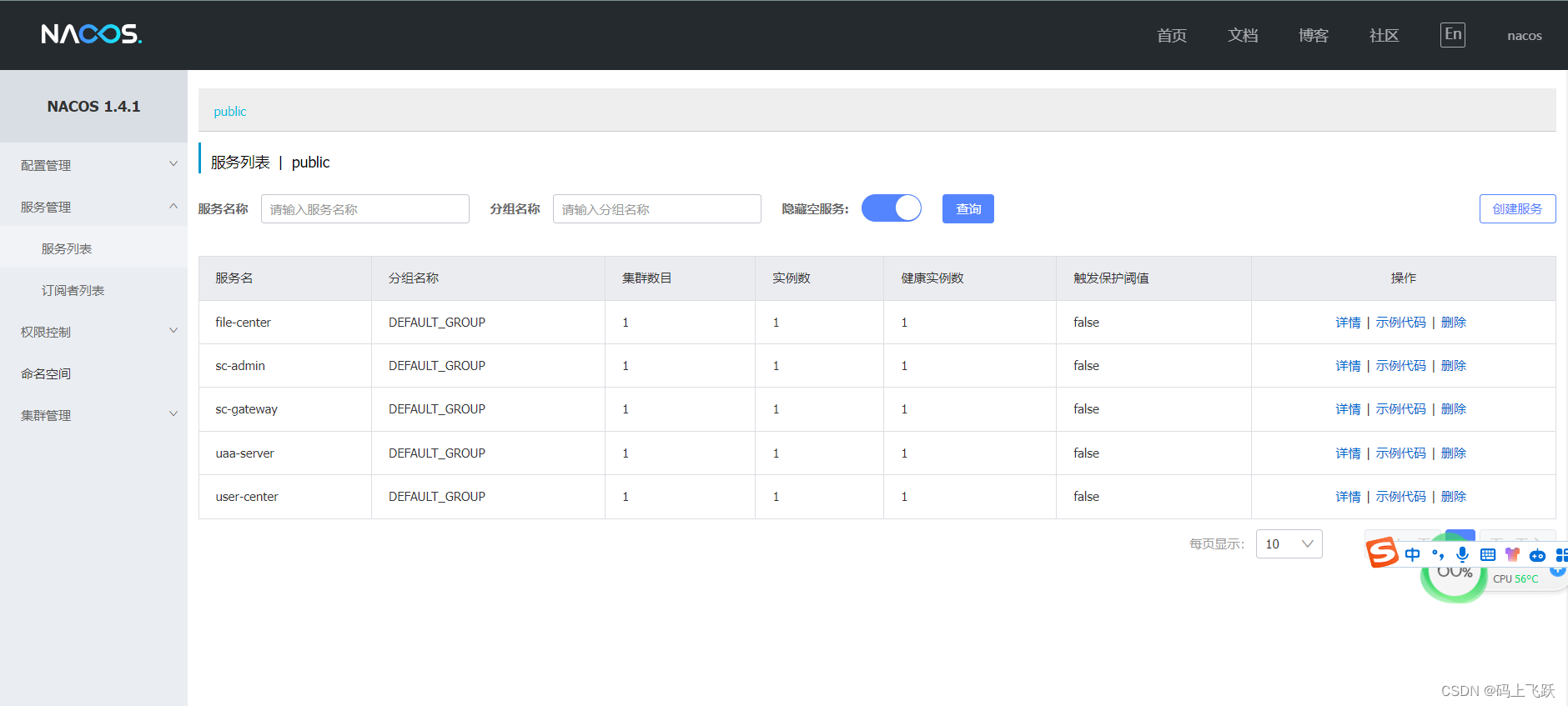The width and height of the screenshot is (1568, 706).
Task: Click the NACOS 1.4.1 version header
Action: point(93,107)
